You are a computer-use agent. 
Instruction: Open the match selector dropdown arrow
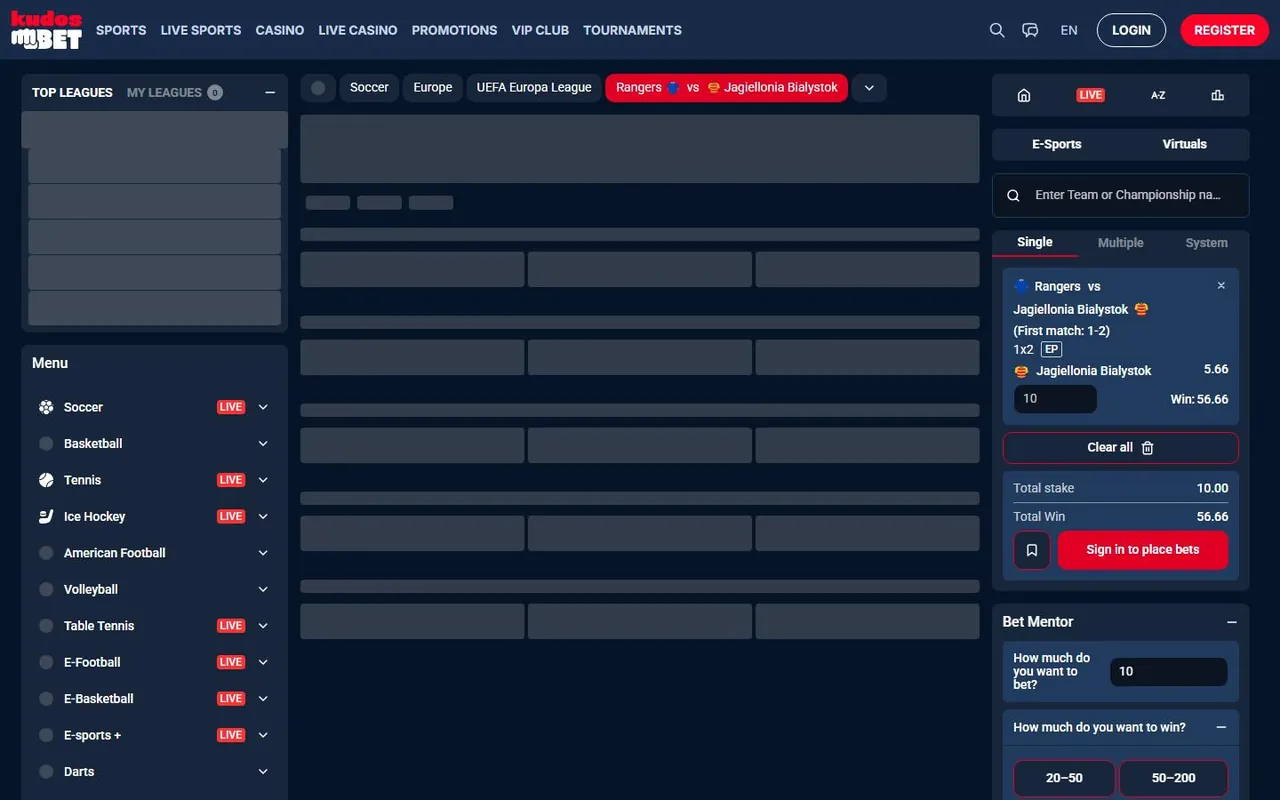point(869,88)
